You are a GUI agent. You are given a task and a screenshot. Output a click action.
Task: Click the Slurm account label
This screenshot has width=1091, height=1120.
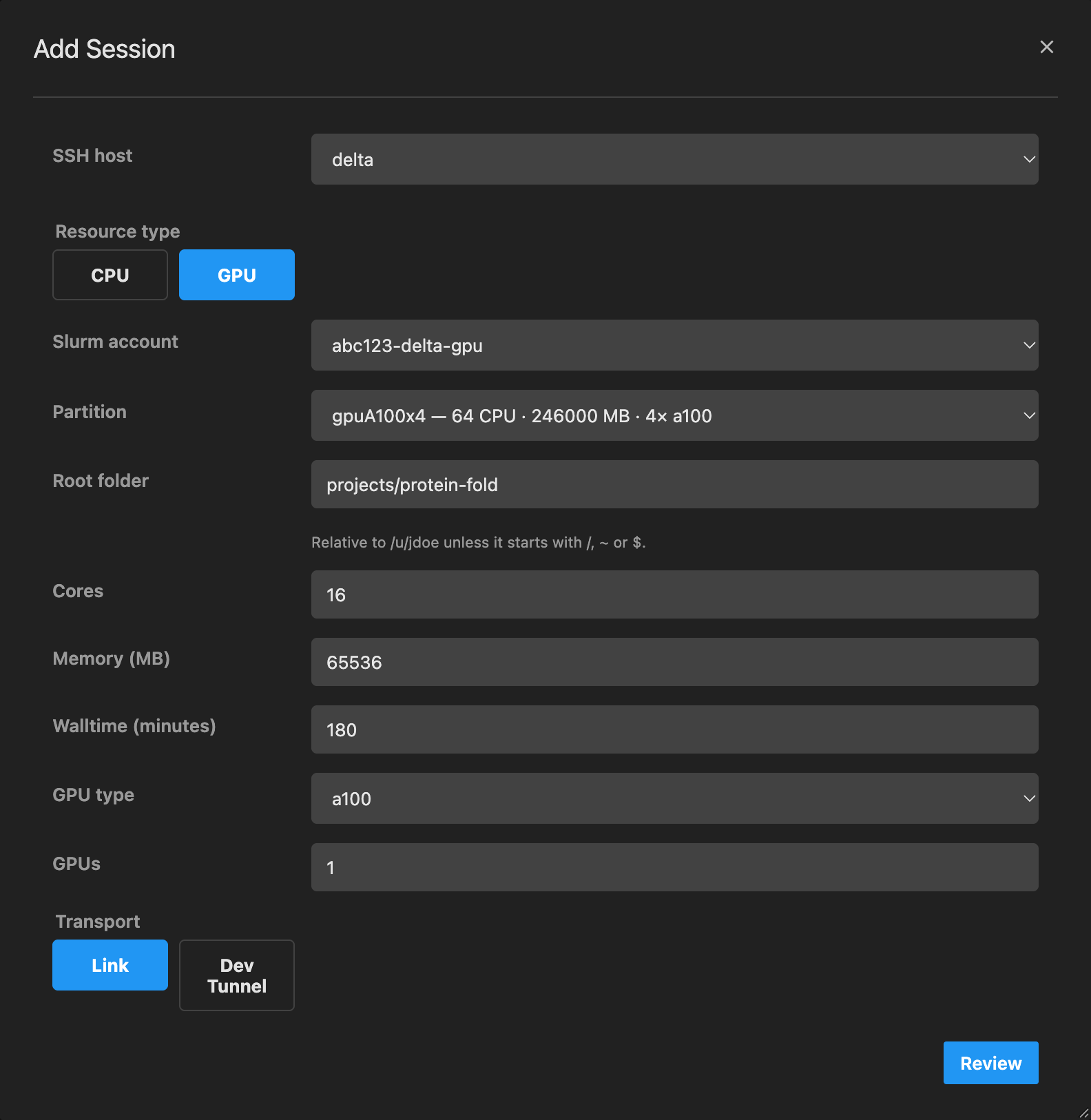115,342
